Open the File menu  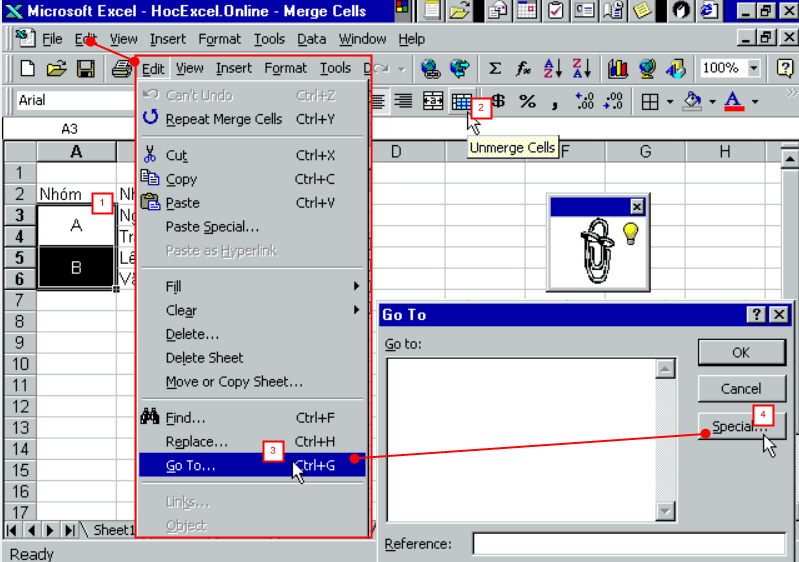pyautogui.click(x=52, y=39)
